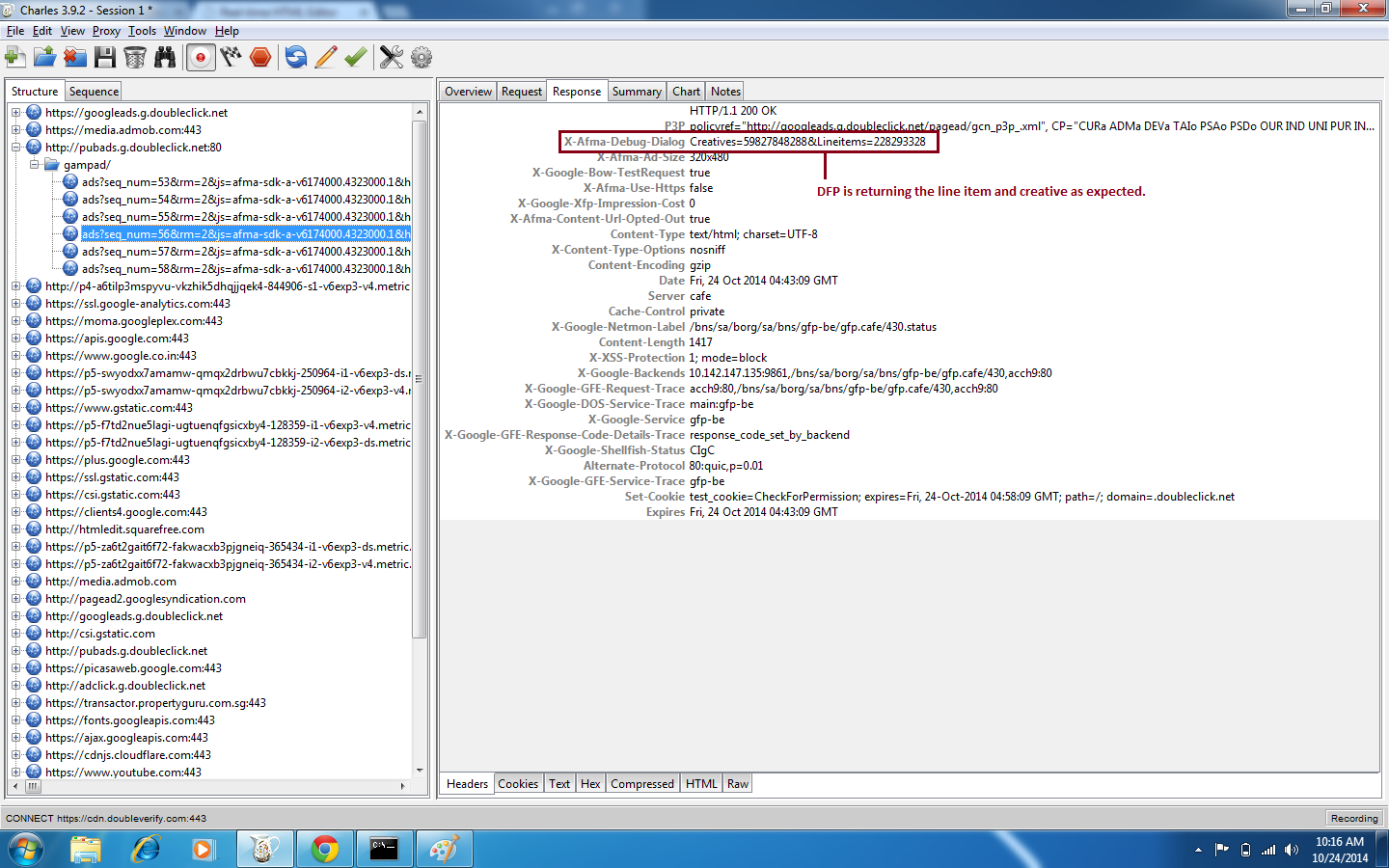Viewport: 1389px width, 868px height.
Task: Click the volume speaker tray icon
Action: pos(1292,850)
